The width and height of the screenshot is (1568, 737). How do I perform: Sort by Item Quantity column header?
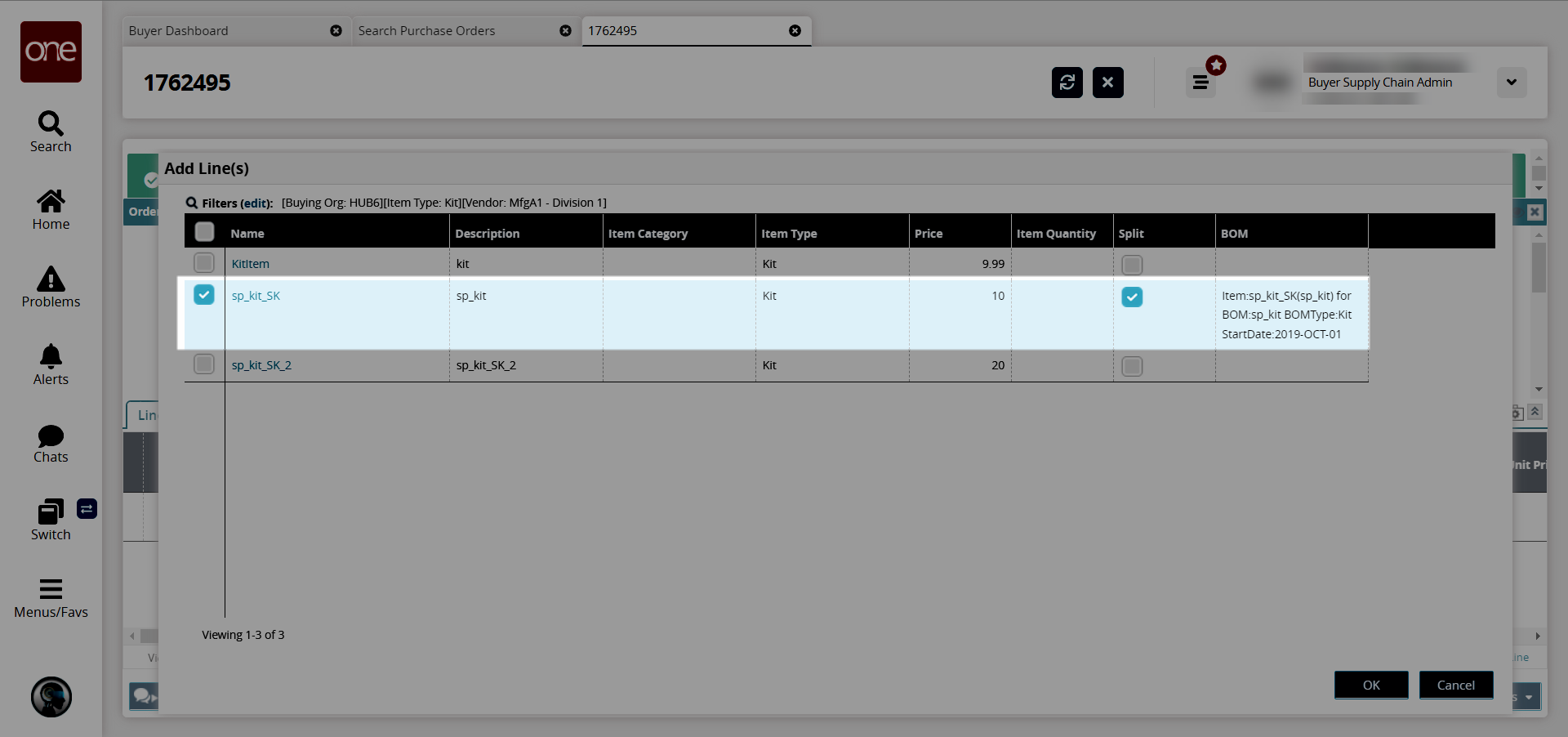(1062, 233)
